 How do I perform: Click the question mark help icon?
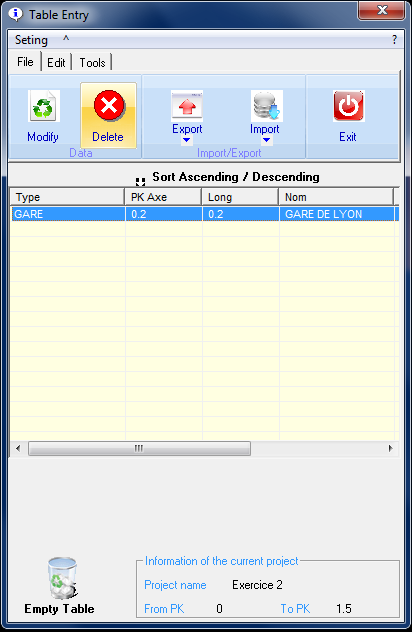coord(394,40)
